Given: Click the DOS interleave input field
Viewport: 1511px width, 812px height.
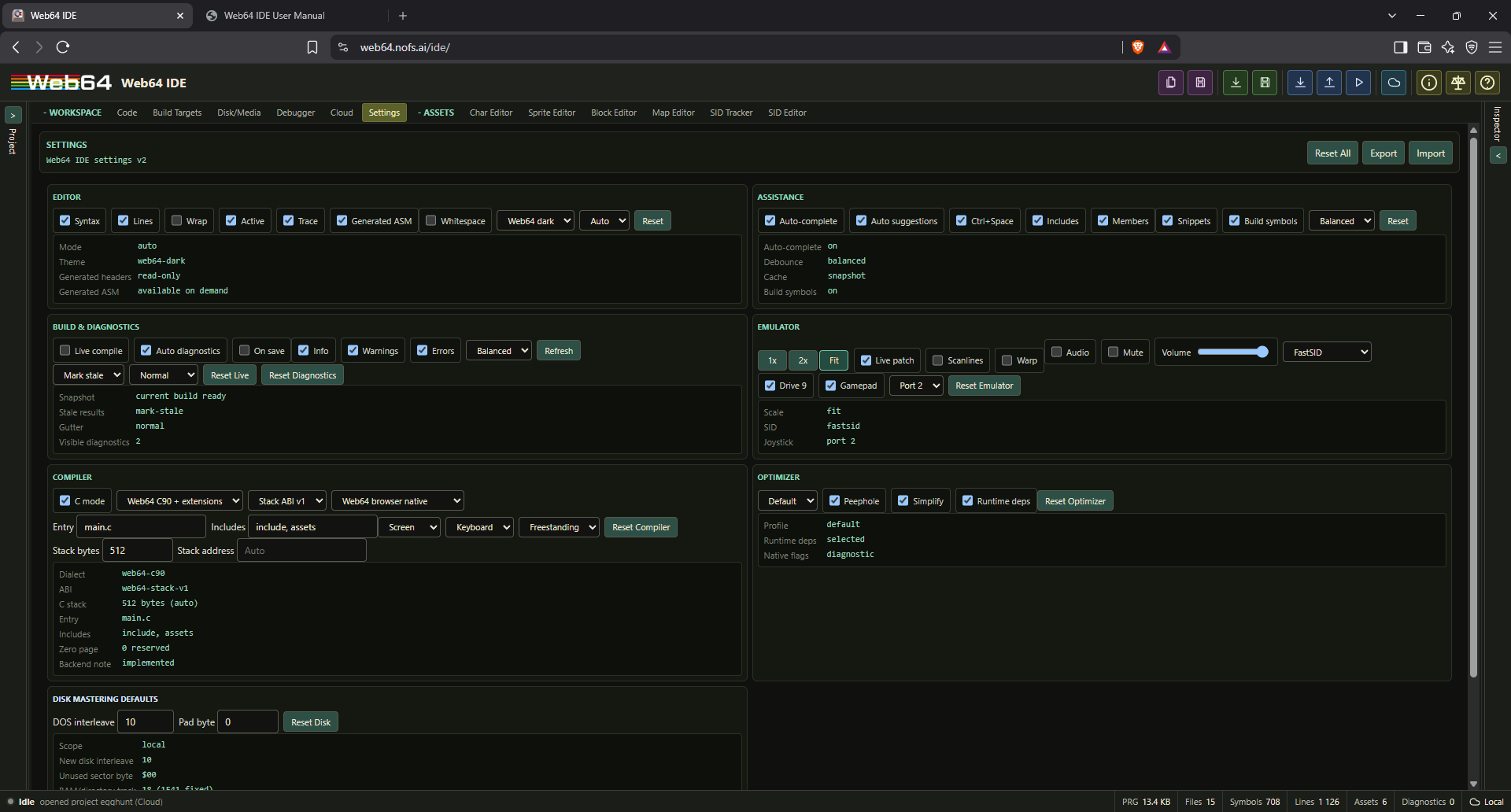Looking at the screenshot, I should 145,722.
